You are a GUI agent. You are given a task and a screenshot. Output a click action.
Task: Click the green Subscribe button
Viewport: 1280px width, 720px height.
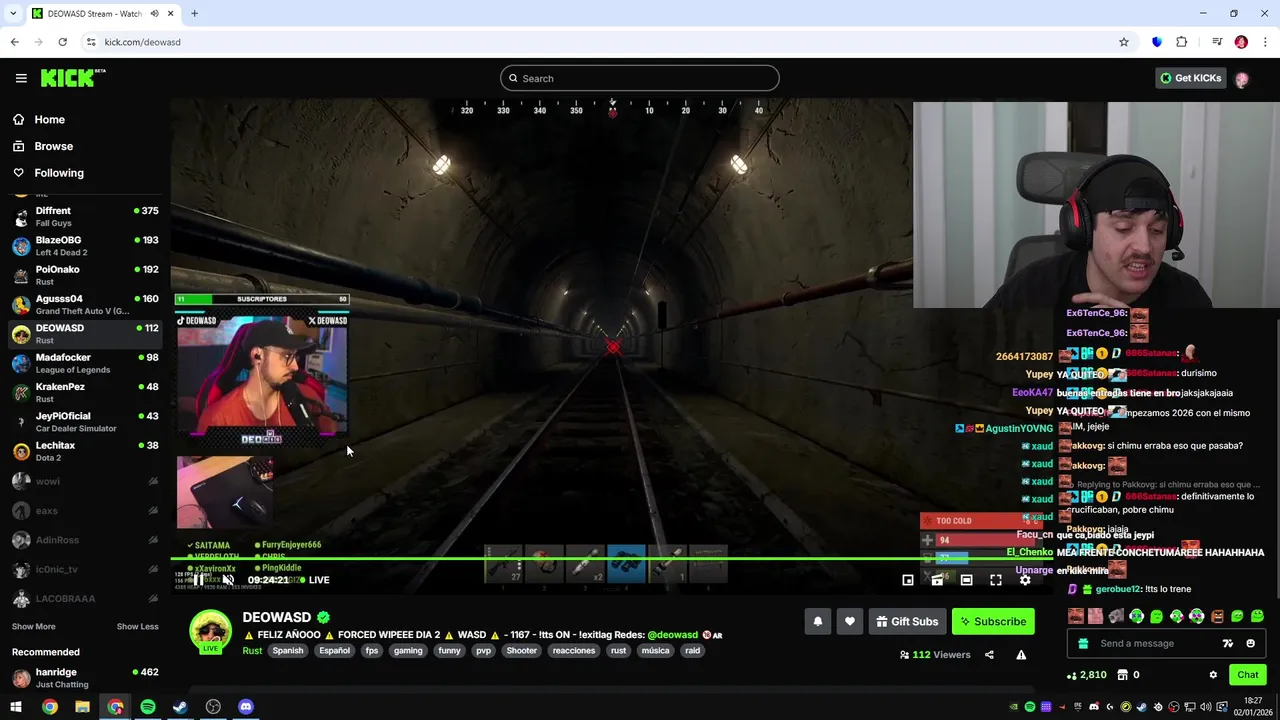[993, 622]
